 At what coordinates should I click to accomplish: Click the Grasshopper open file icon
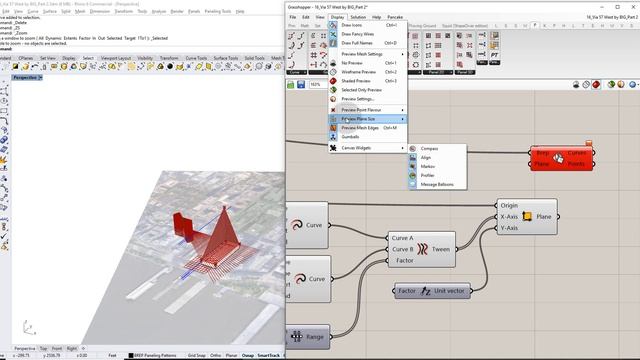pyautogui.click(x=291, y=84)
